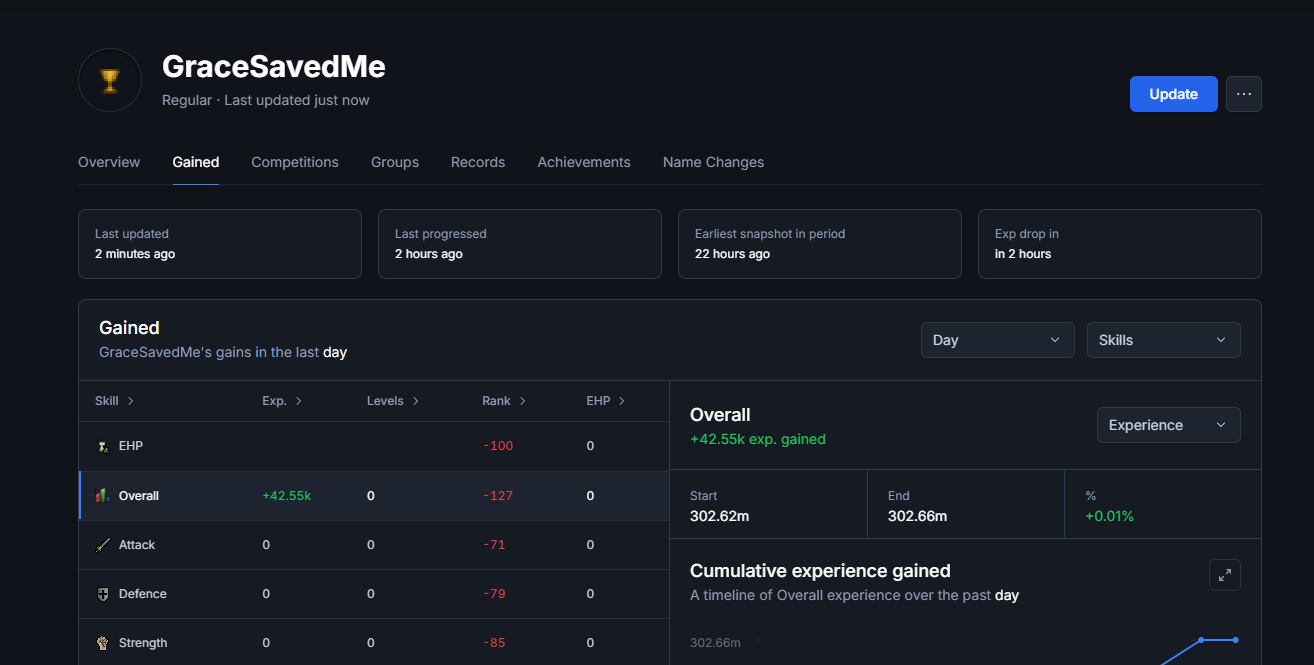Go to the Achievements tab
This screenshot has height=665, width=1314.
click(x=584, y=162)
